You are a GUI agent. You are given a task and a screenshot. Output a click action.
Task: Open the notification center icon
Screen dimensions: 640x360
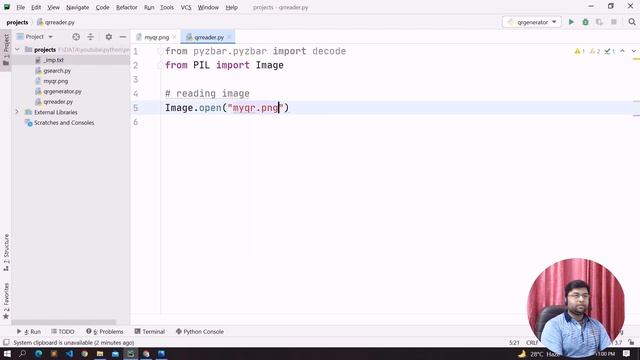pyautogui.click(x=627, y=353)
